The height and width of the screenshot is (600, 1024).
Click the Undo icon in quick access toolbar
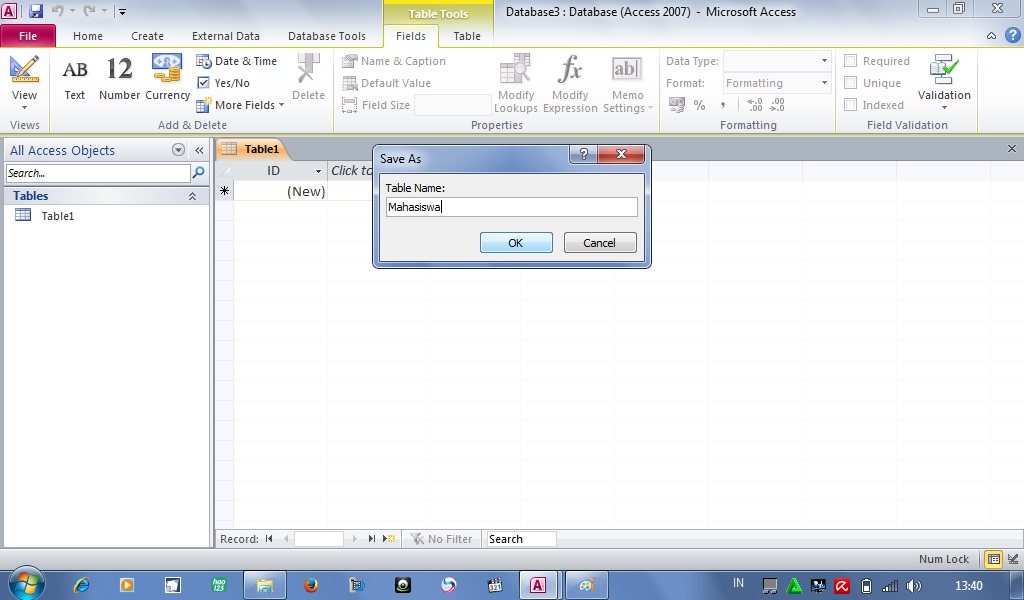pos(57,11)
